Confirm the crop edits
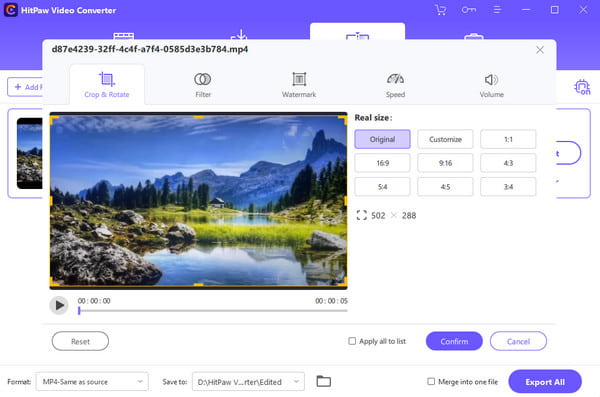Screen dimensions: 600x397 click(x=454, y=341)
